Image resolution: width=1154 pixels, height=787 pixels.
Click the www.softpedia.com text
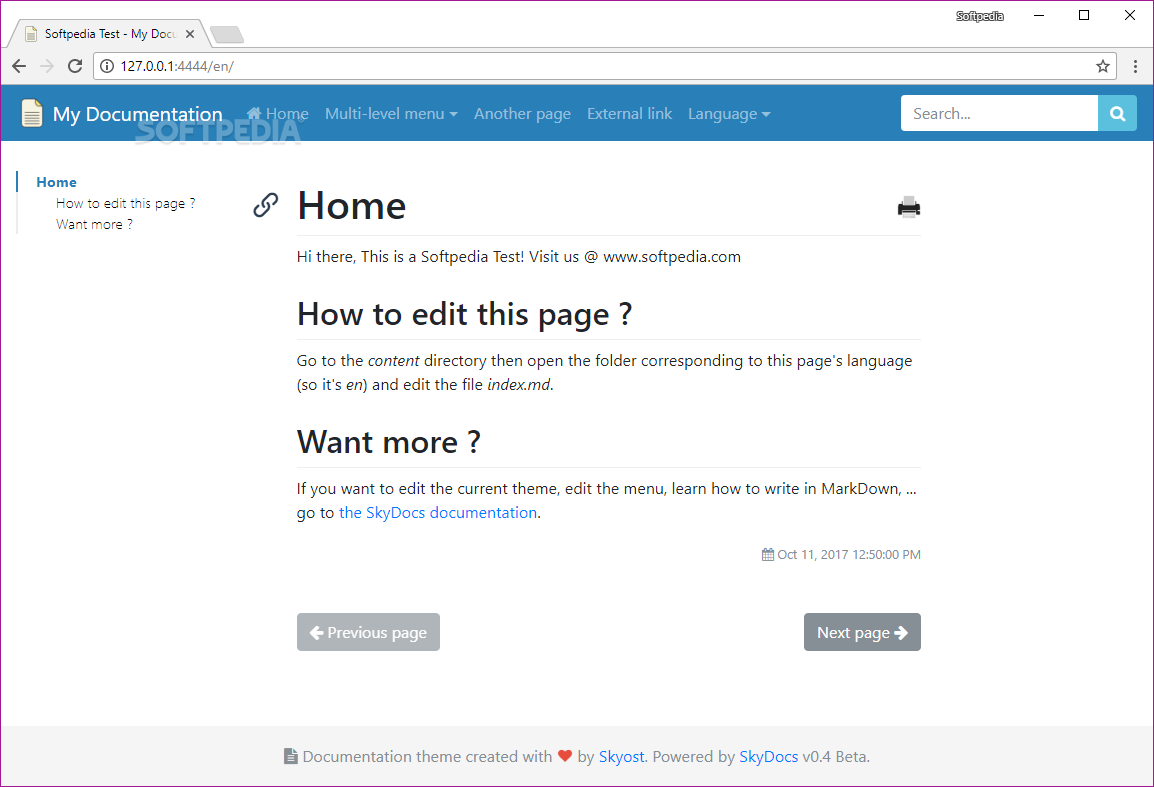(672, 257)
